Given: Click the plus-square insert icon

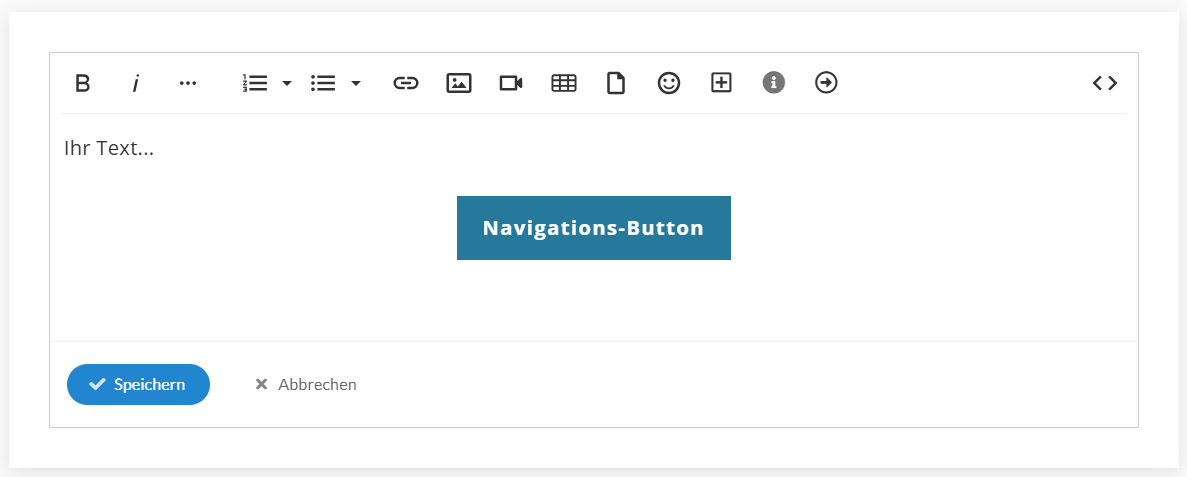Looking at the screenshot, I should coord(721,83).
